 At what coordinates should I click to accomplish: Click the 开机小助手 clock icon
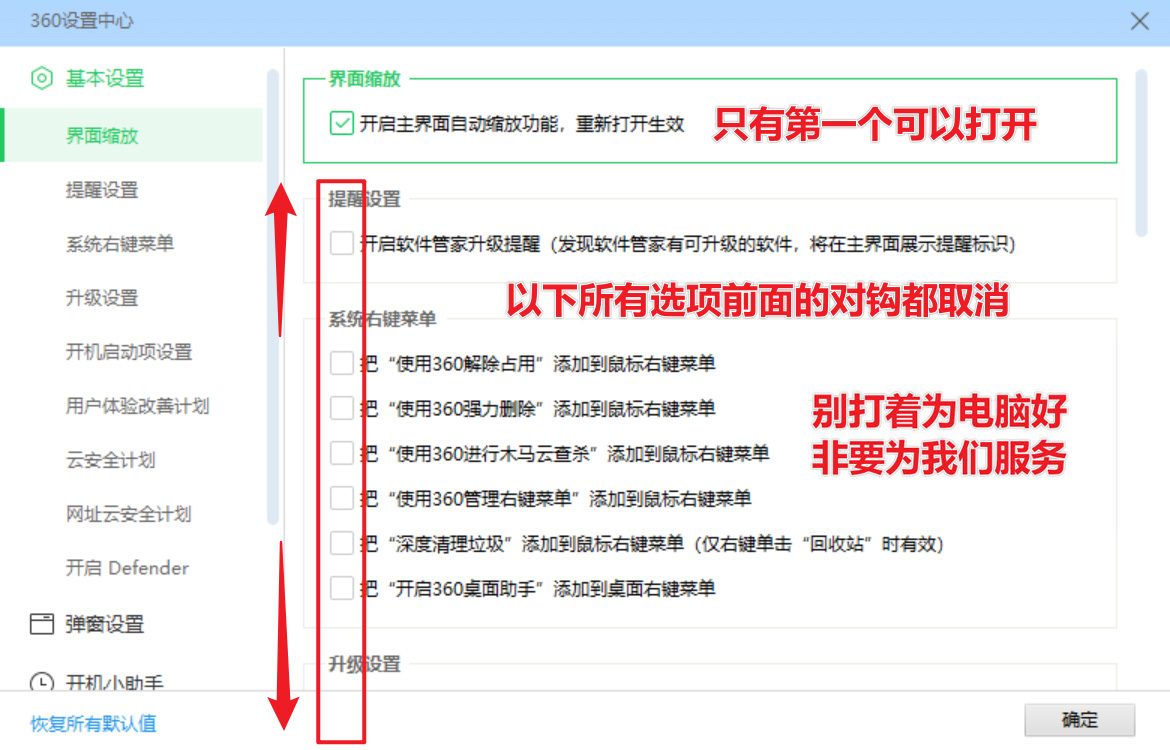[x=42, y=682]
